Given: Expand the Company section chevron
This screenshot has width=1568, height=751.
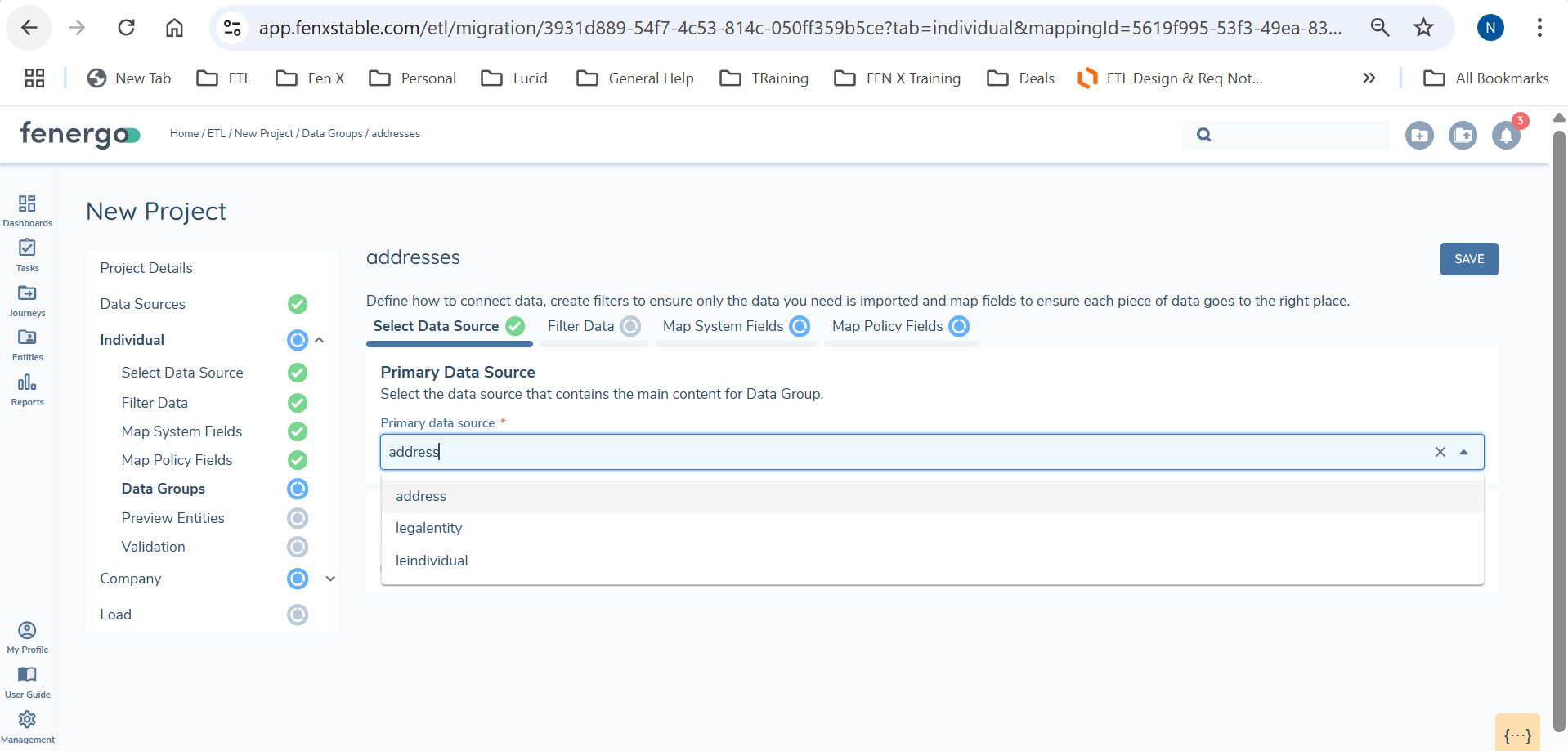Looking at the screenshot, I should (330, 579).
